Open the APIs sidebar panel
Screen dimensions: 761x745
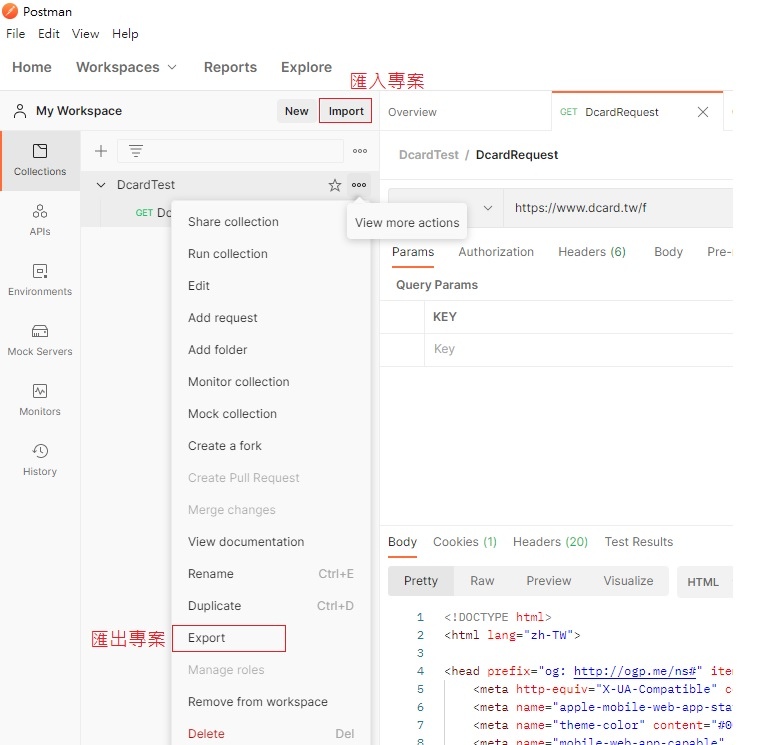40,220
